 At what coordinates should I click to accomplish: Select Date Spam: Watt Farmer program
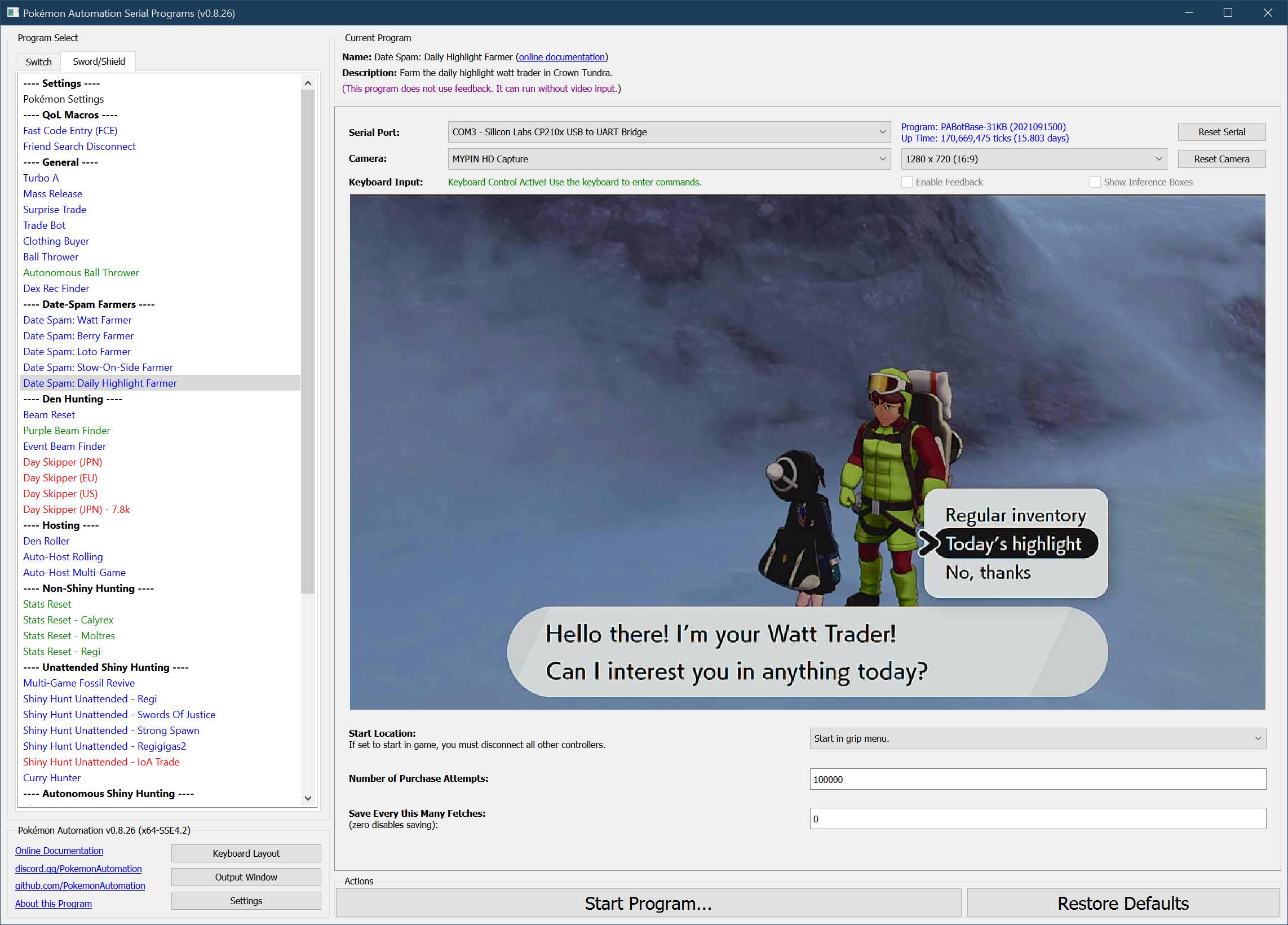click(x=77, y=320)
